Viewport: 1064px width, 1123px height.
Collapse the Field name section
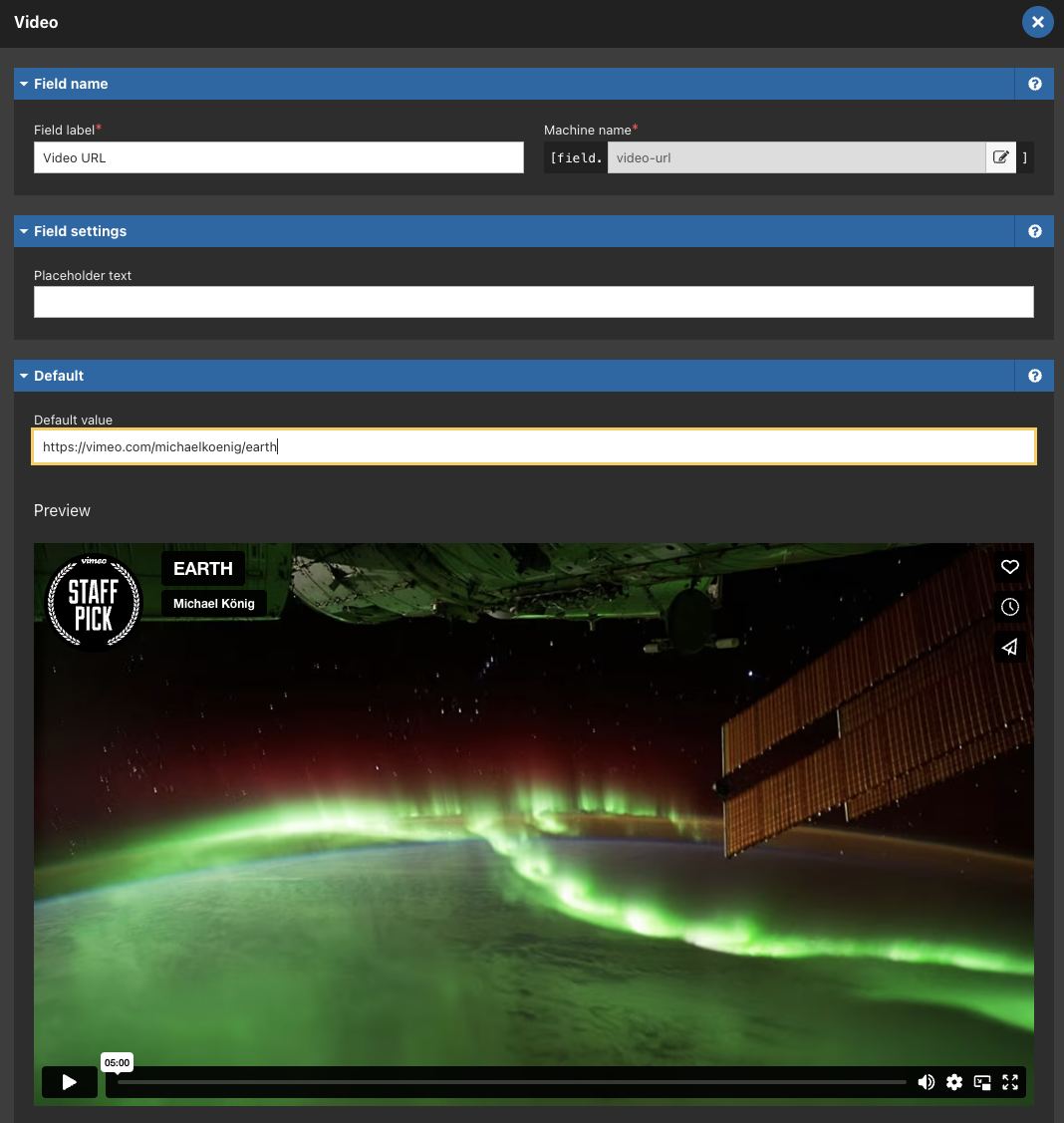tap(70, 84)
